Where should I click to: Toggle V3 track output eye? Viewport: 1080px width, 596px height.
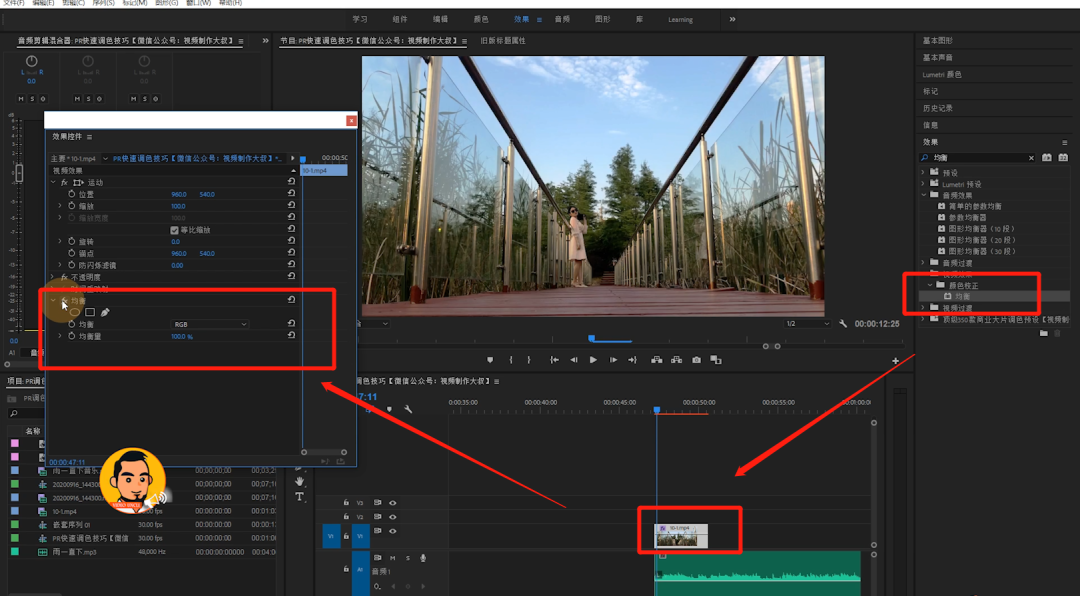393,502
